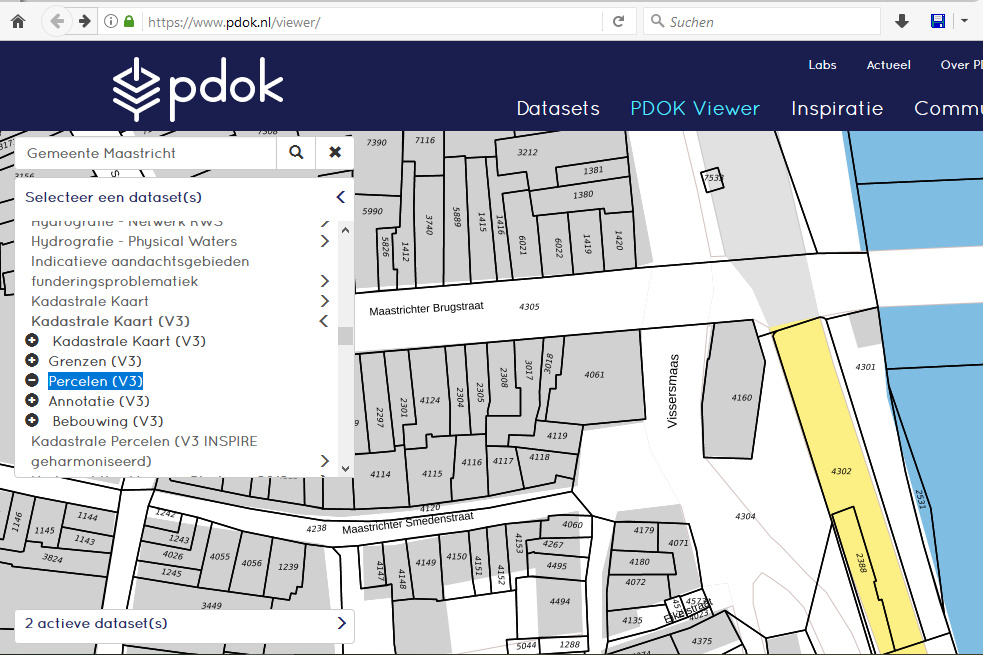Disable the Percelen (V3) layer

[32, 381]
